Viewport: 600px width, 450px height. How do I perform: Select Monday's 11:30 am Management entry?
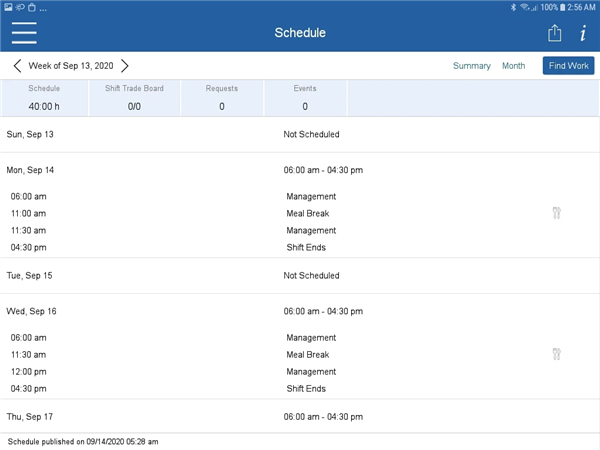(x=300, y=230)
